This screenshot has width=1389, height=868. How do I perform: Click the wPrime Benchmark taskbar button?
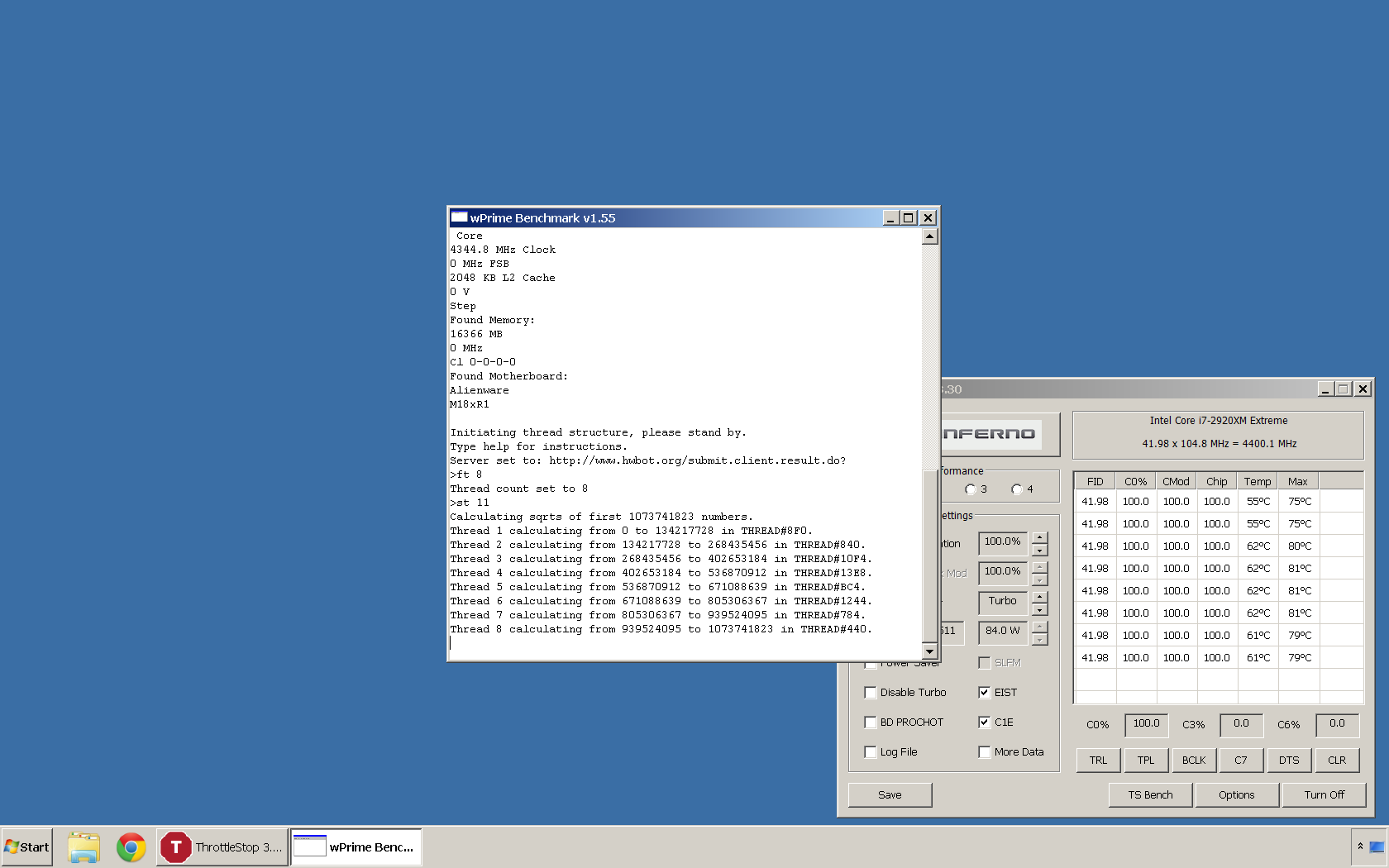pyautogui.click(x=356, y=847)
